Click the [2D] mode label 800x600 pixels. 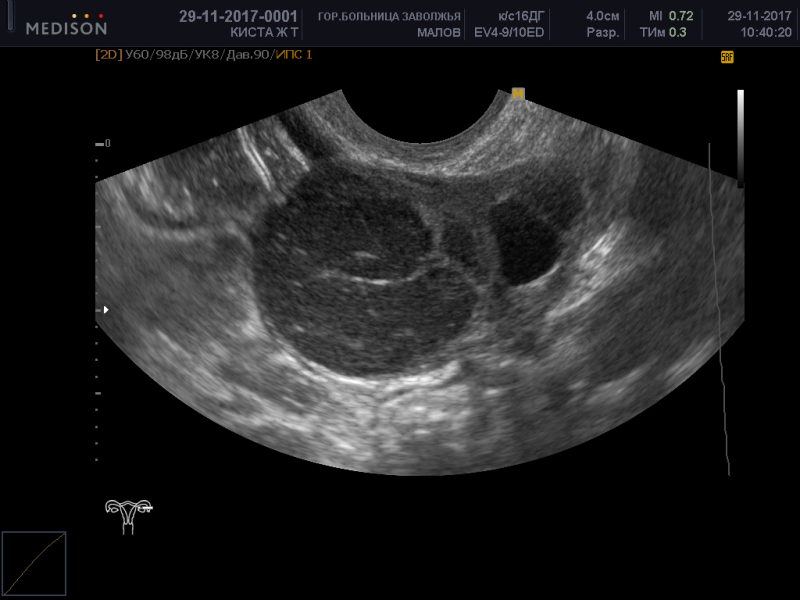pos(109,55)
